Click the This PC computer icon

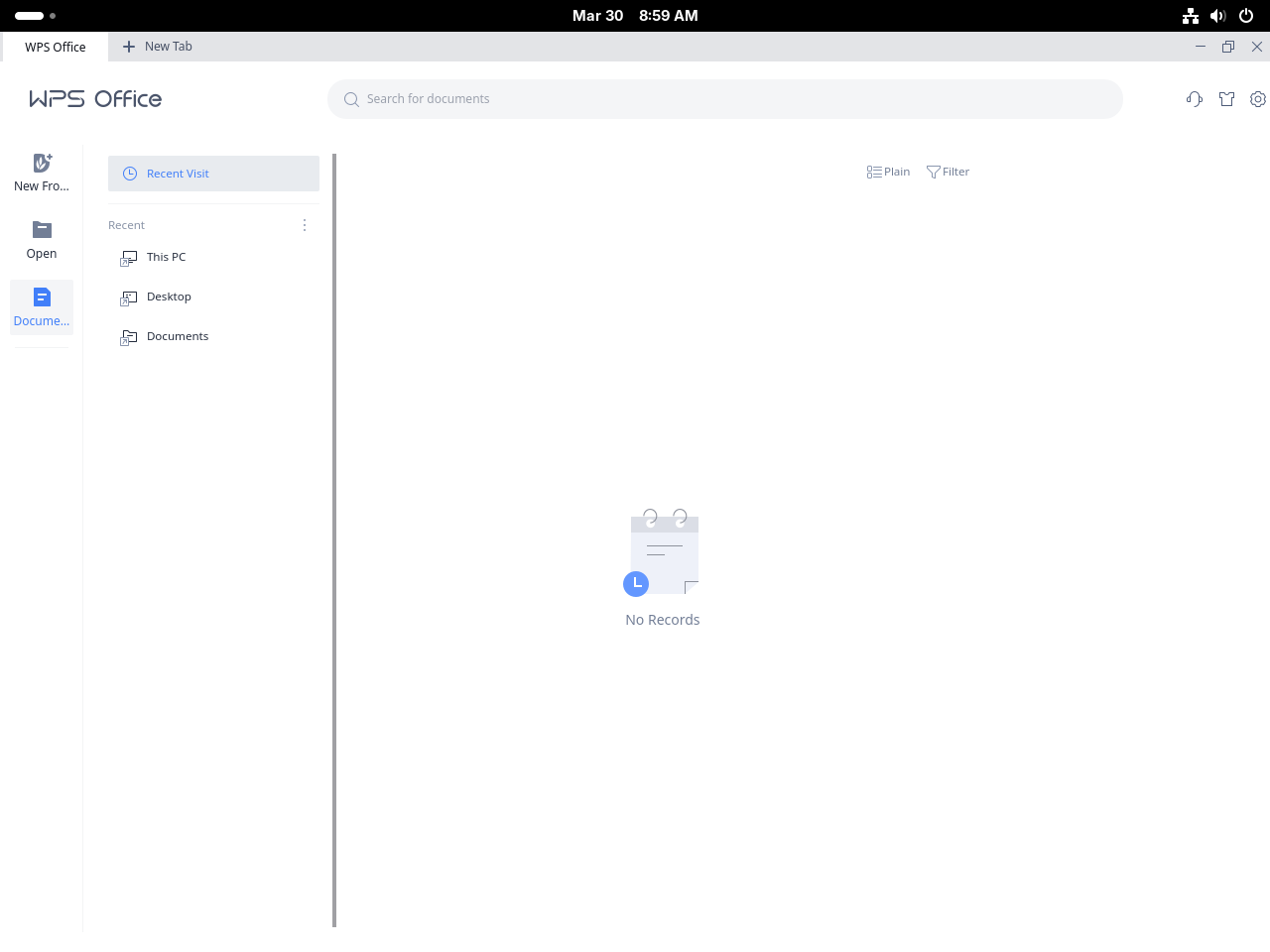pos(129,257)
